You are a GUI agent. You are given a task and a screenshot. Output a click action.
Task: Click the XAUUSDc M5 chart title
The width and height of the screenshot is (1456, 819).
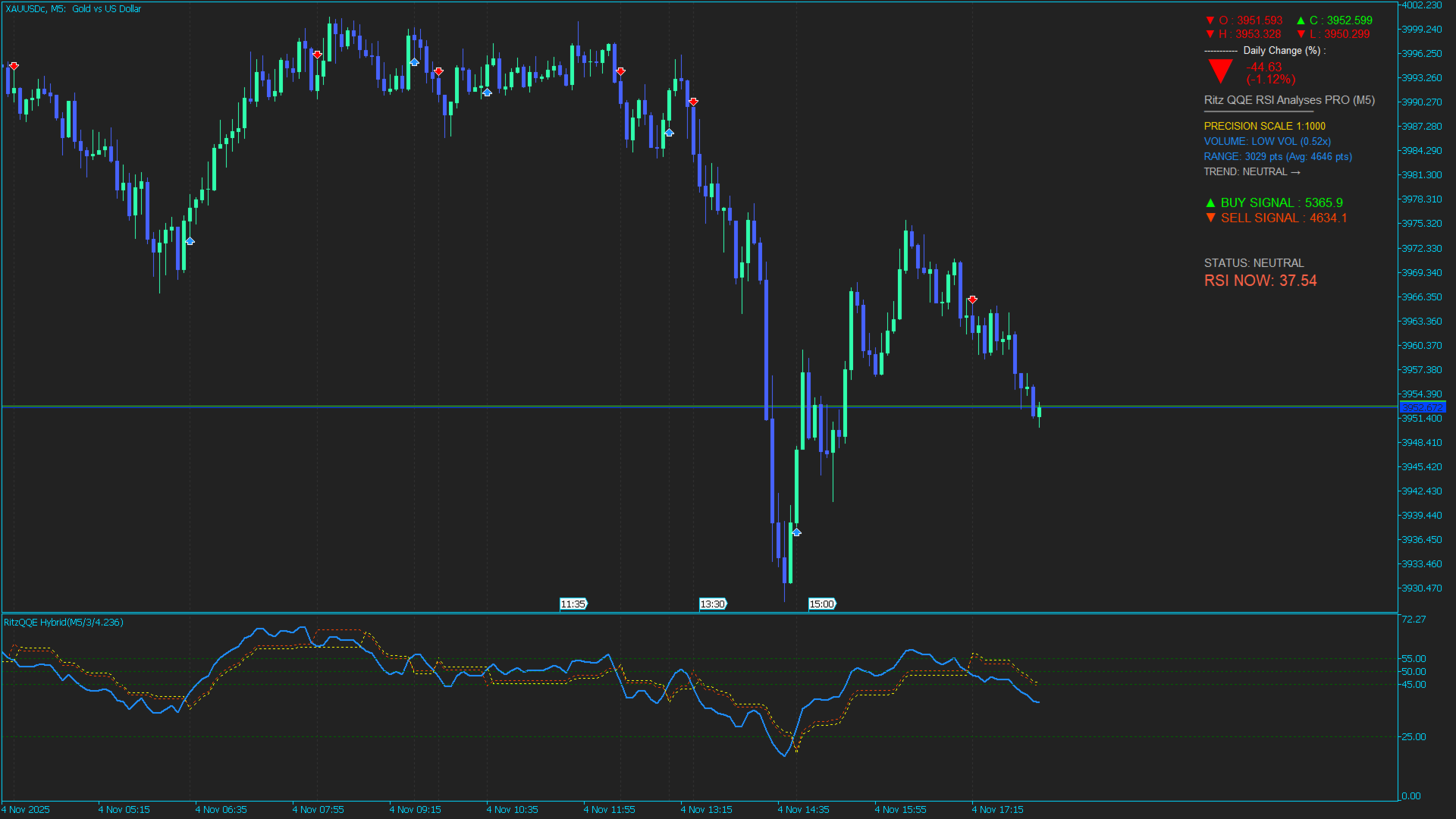pos(74,9)
